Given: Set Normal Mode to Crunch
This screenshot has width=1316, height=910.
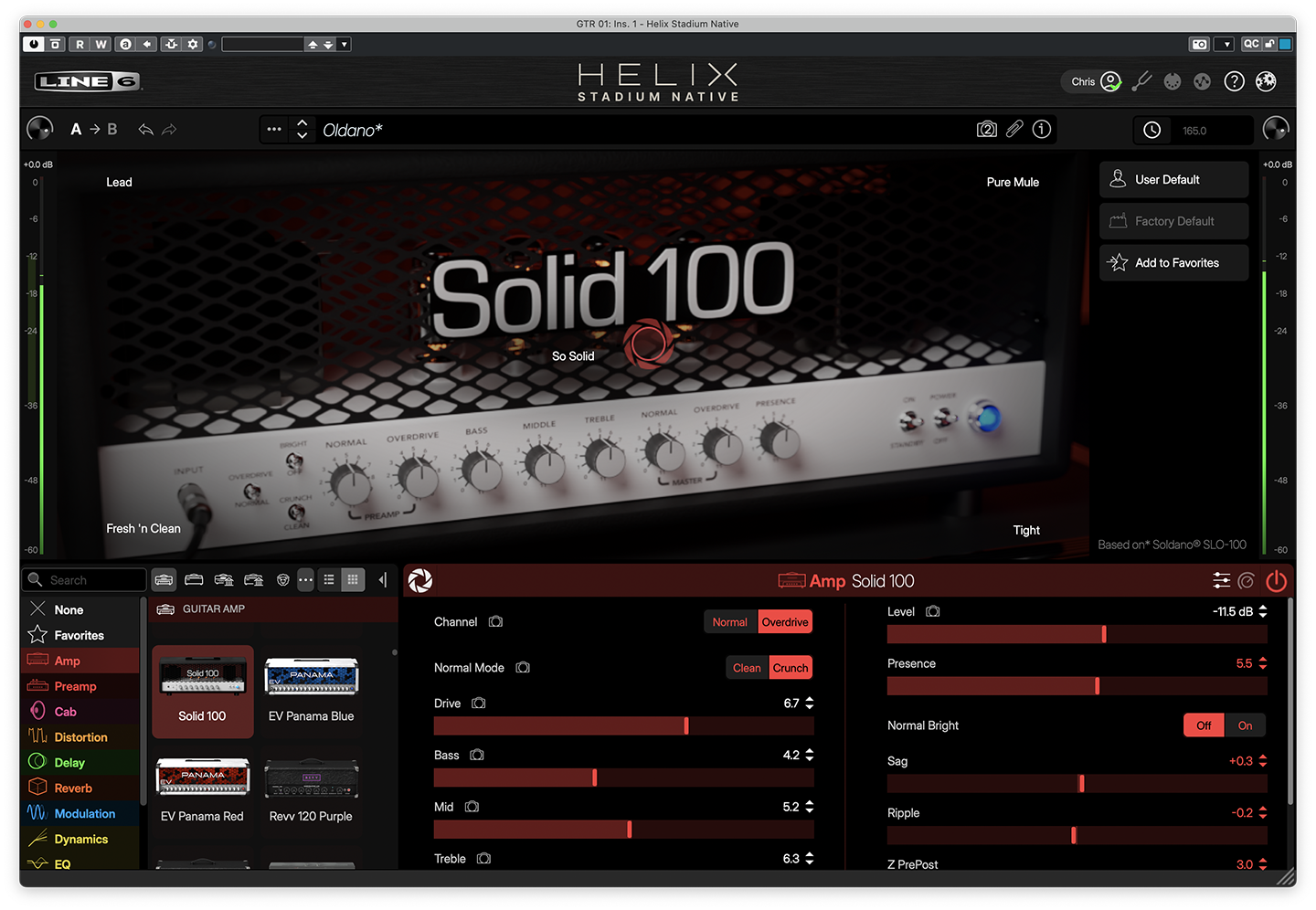Looking at the screenshot, I should click(x=791, y=668).
